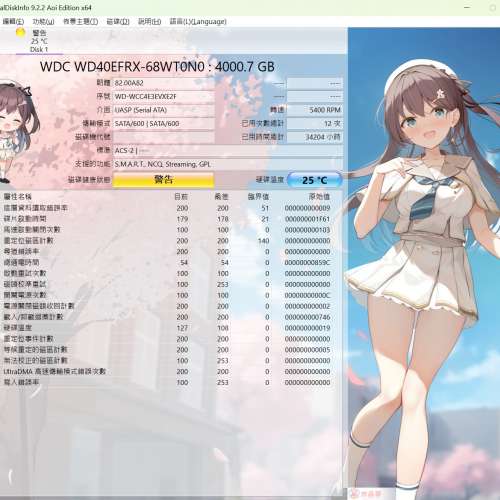Open the 說明(H) help menu
The width and height of the screenshot is (500, 500).
(149, 22)
